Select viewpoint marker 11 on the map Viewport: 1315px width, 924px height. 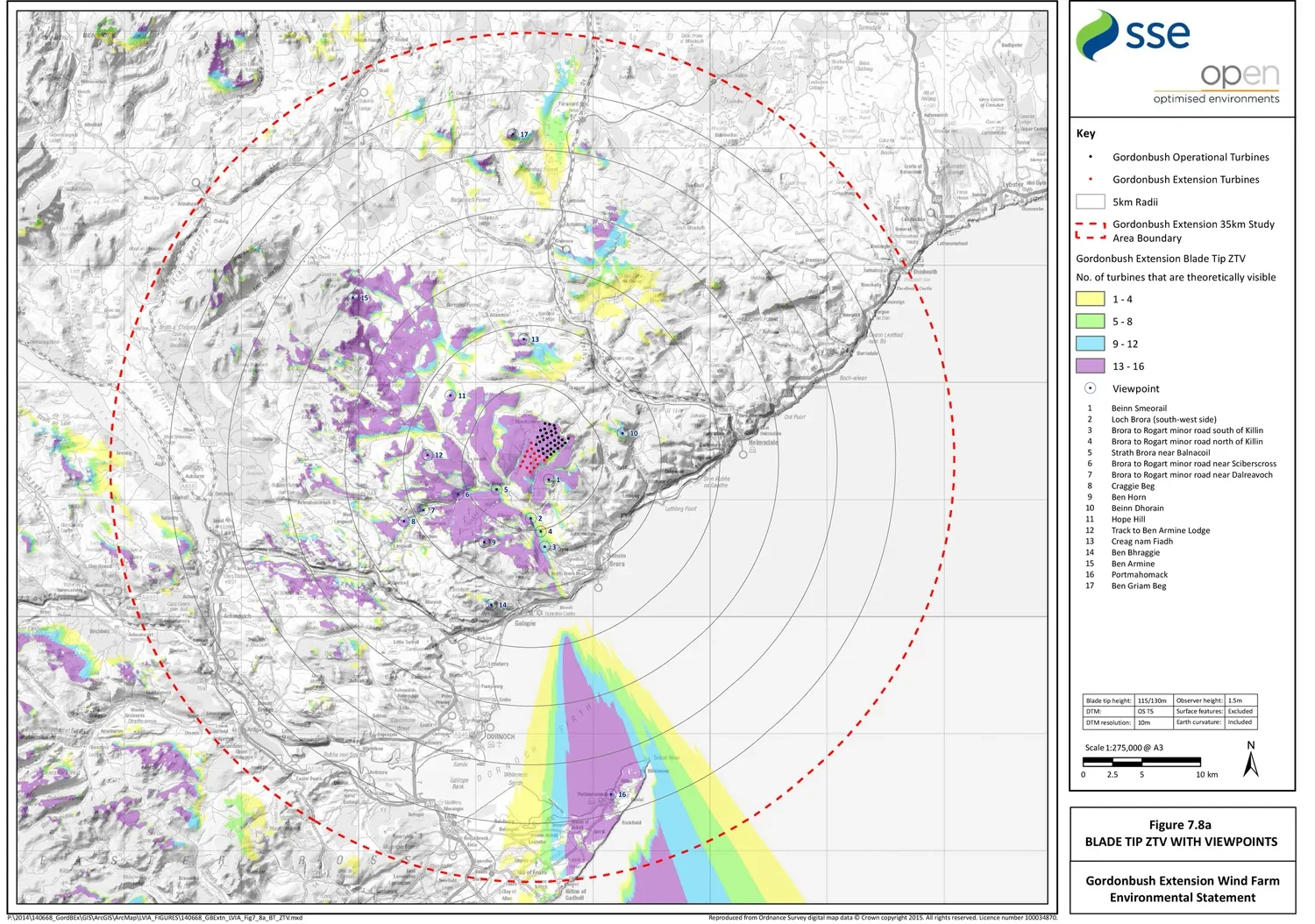pyautogui.click(x=451, y=395)
